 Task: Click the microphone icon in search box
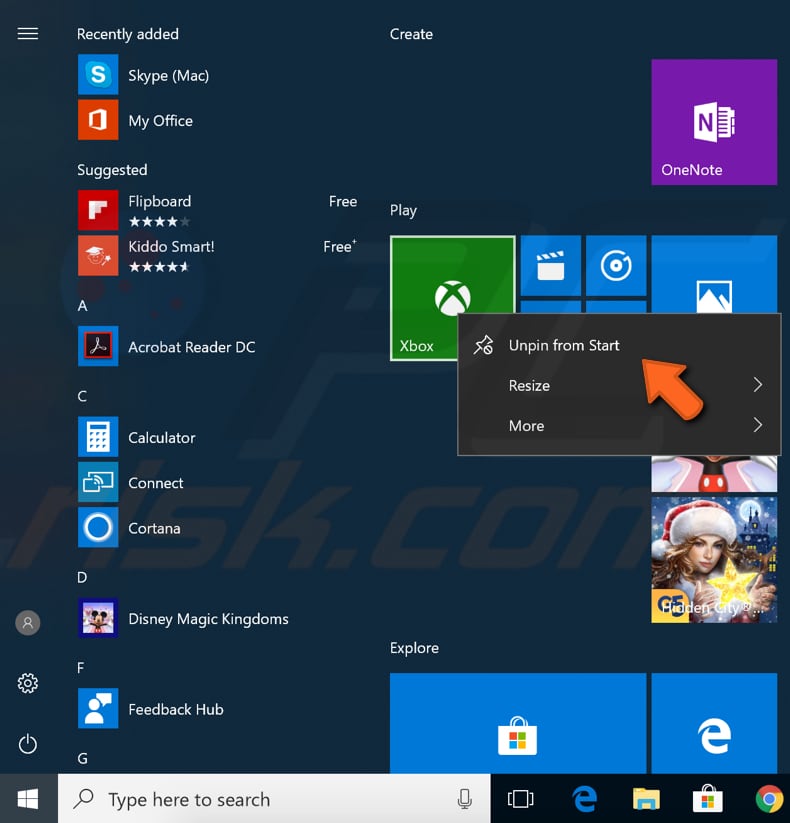click(x=465, y=799)
